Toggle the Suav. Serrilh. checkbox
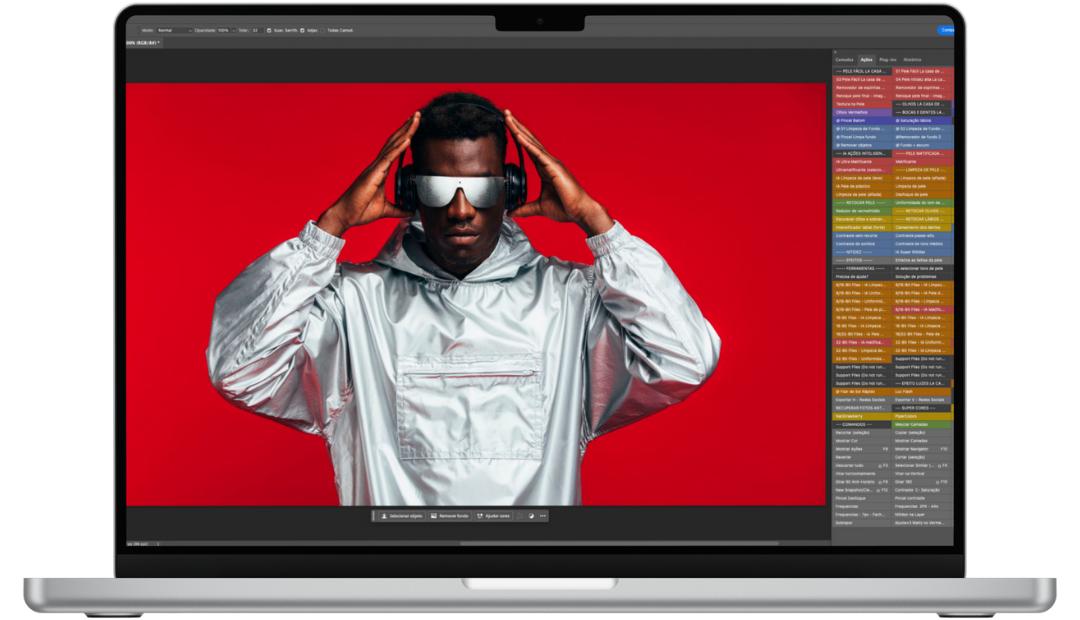 coord(269,30)
